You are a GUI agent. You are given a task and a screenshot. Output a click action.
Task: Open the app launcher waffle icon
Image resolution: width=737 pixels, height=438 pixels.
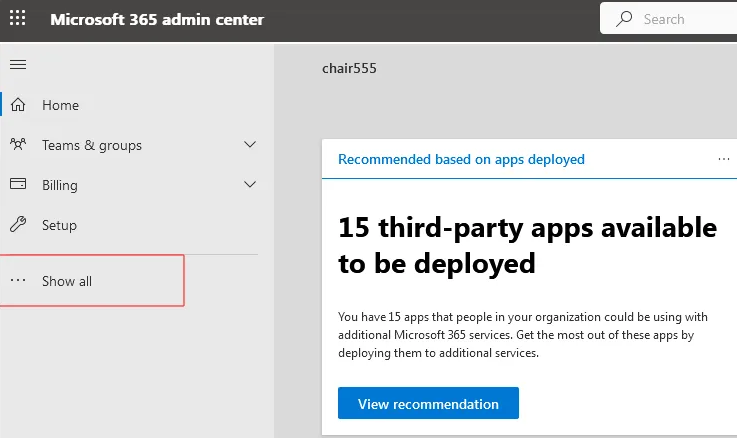pos(18,19)
